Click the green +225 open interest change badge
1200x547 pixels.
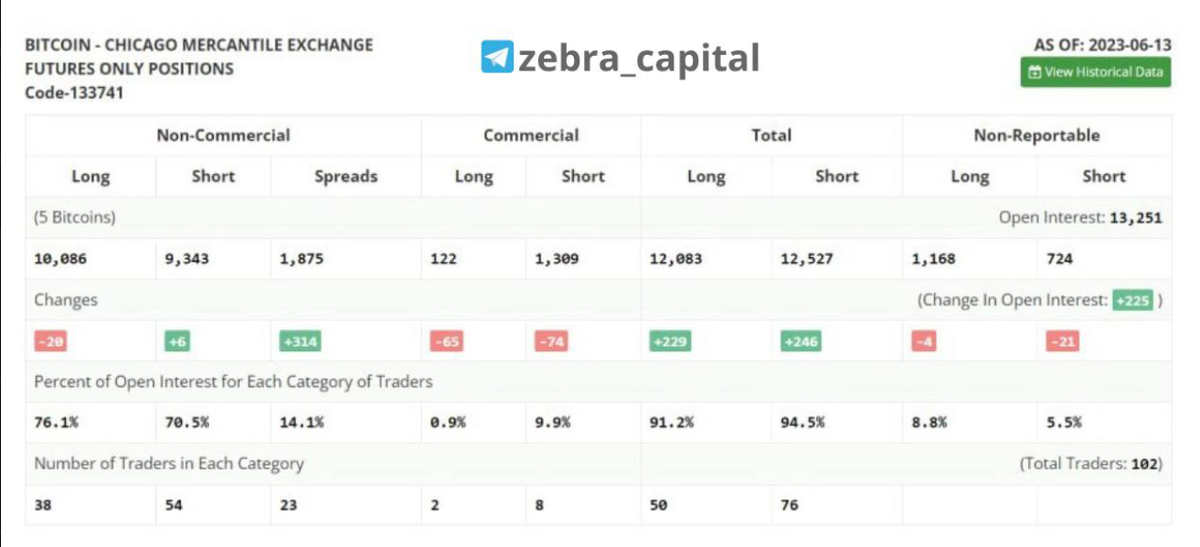click(x=1132, y=300)
